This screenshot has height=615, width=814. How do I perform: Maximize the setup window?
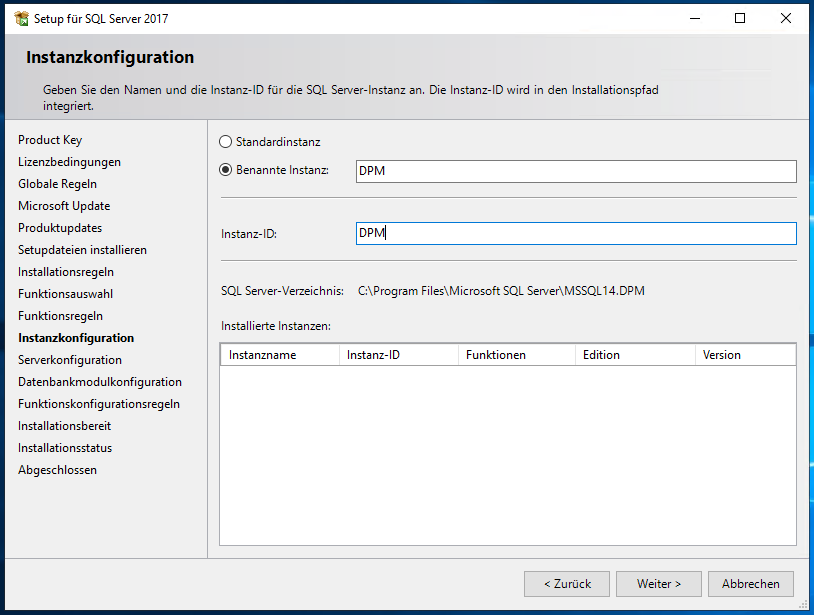[x=740, y=19]
